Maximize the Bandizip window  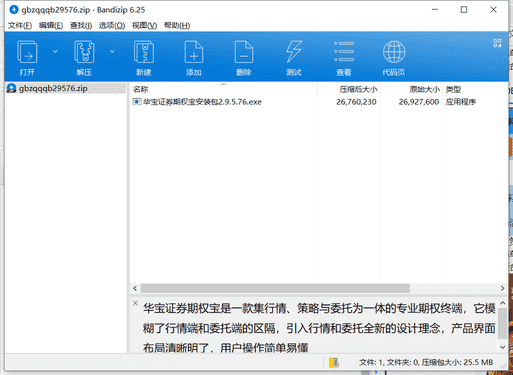(464, 10)
